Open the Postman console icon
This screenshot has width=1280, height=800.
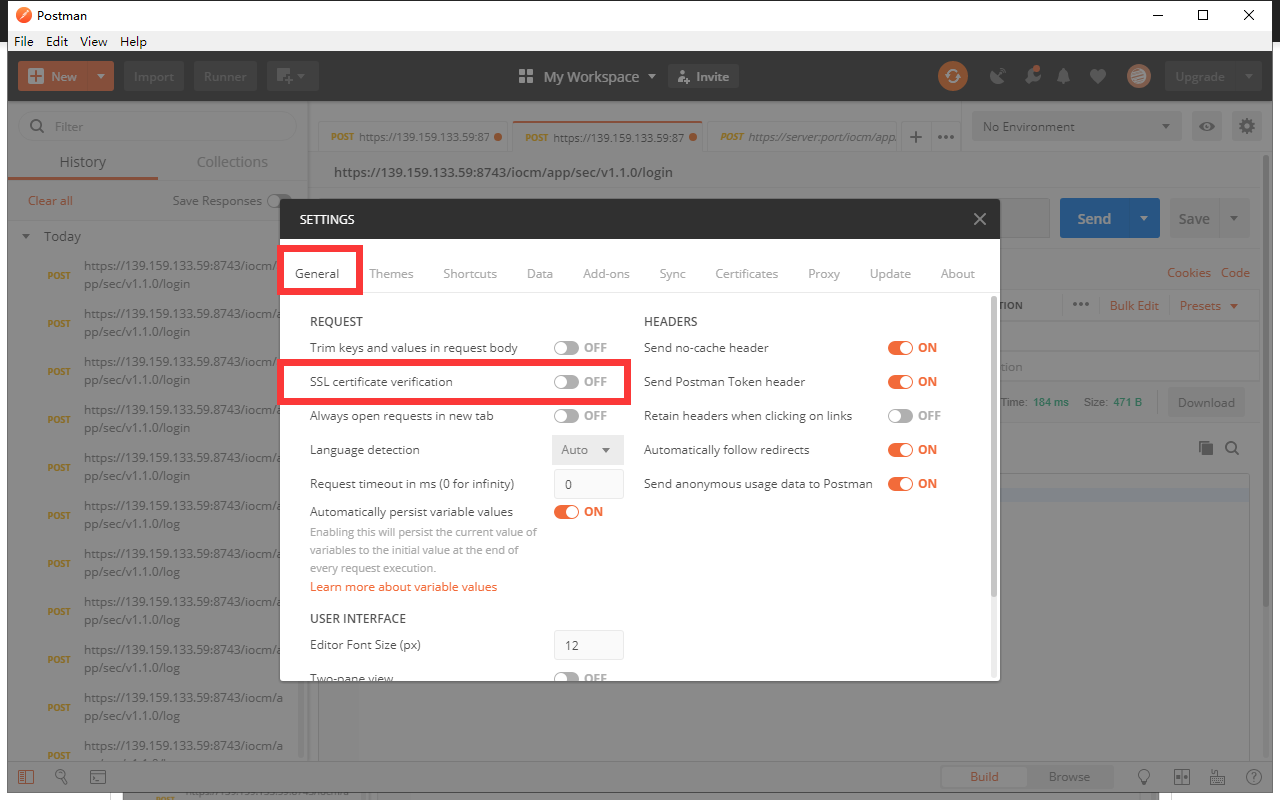(x=98, y=776)
